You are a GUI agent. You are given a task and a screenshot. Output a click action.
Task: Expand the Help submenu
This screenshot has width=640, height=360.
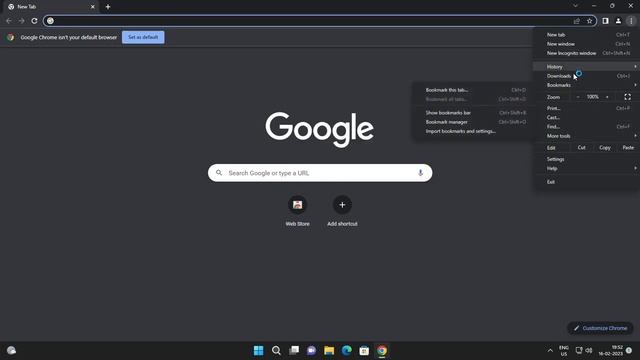[586, 168]
